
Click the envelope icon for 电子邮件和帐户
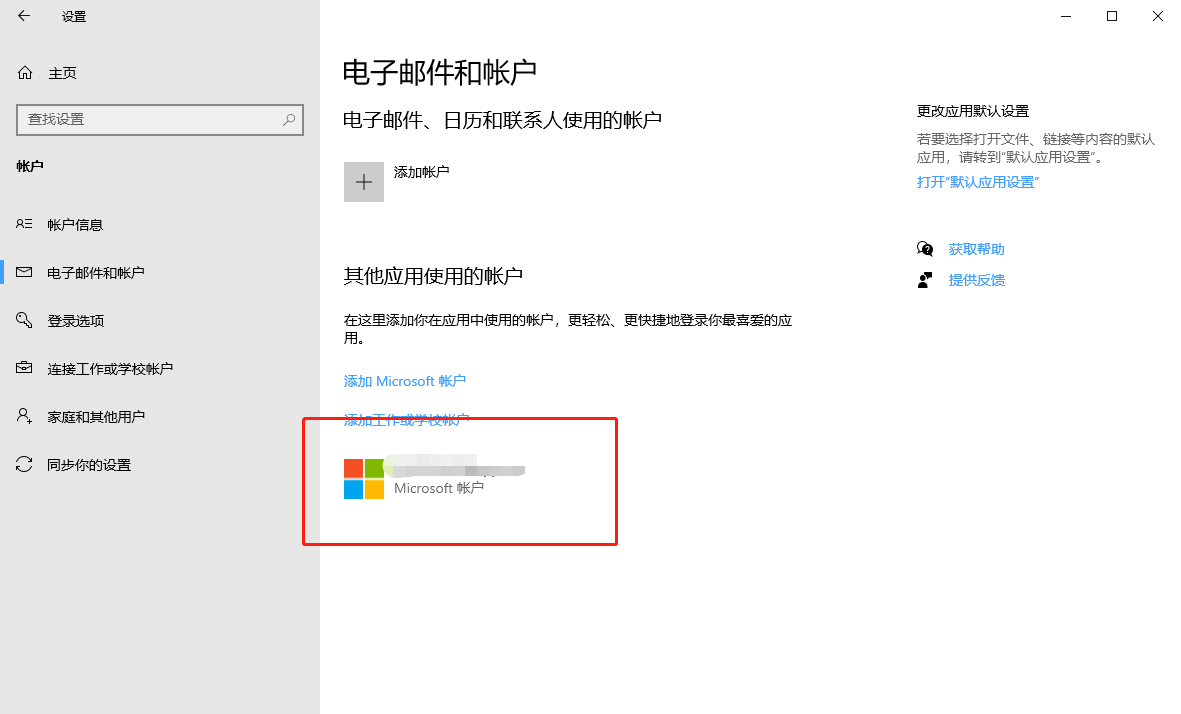click(21, 272)
